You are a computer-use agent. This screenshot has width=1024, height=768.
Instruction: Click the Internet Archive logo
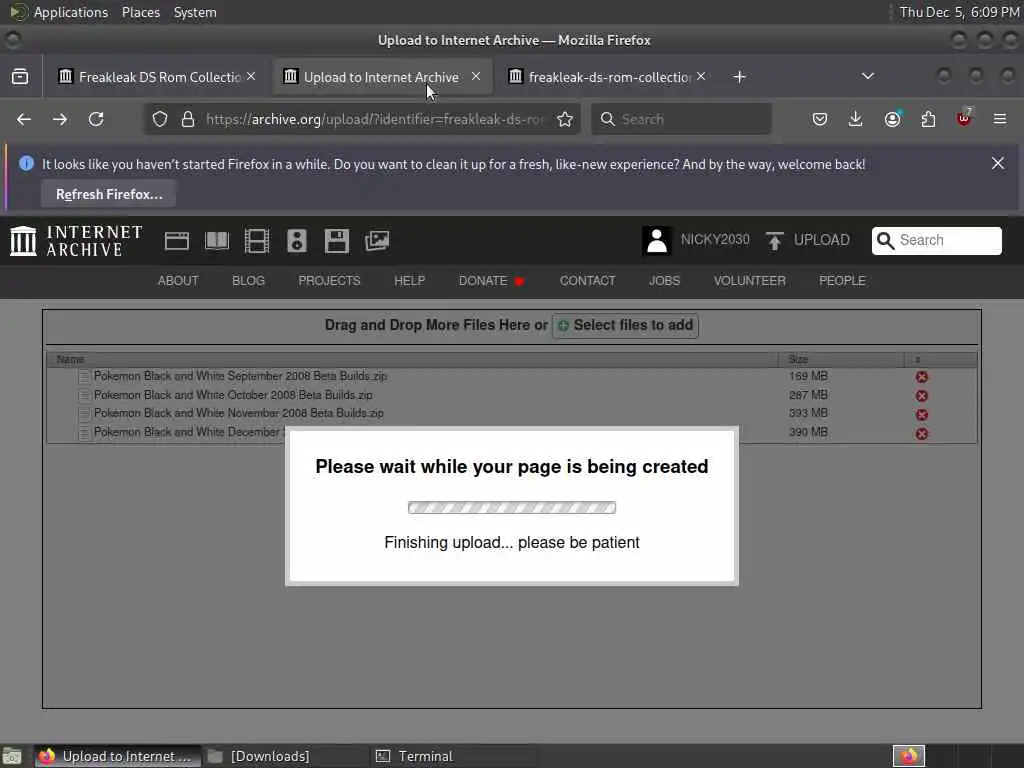(76, 240)
